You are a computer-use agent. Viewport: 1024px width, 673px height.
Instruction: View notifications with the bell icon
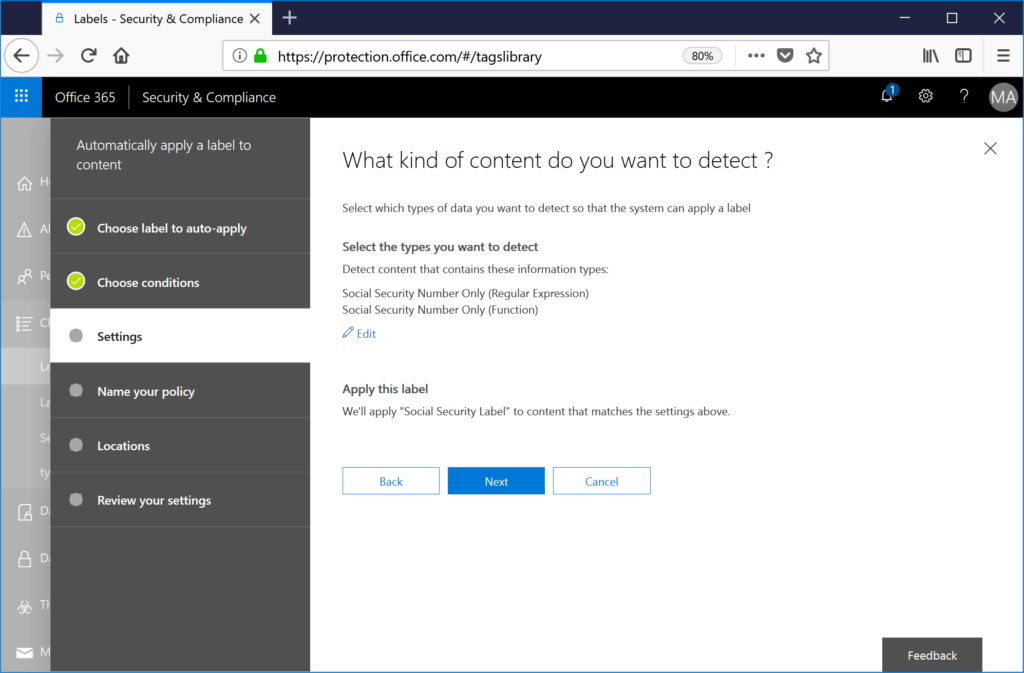[x=885, y=96]
